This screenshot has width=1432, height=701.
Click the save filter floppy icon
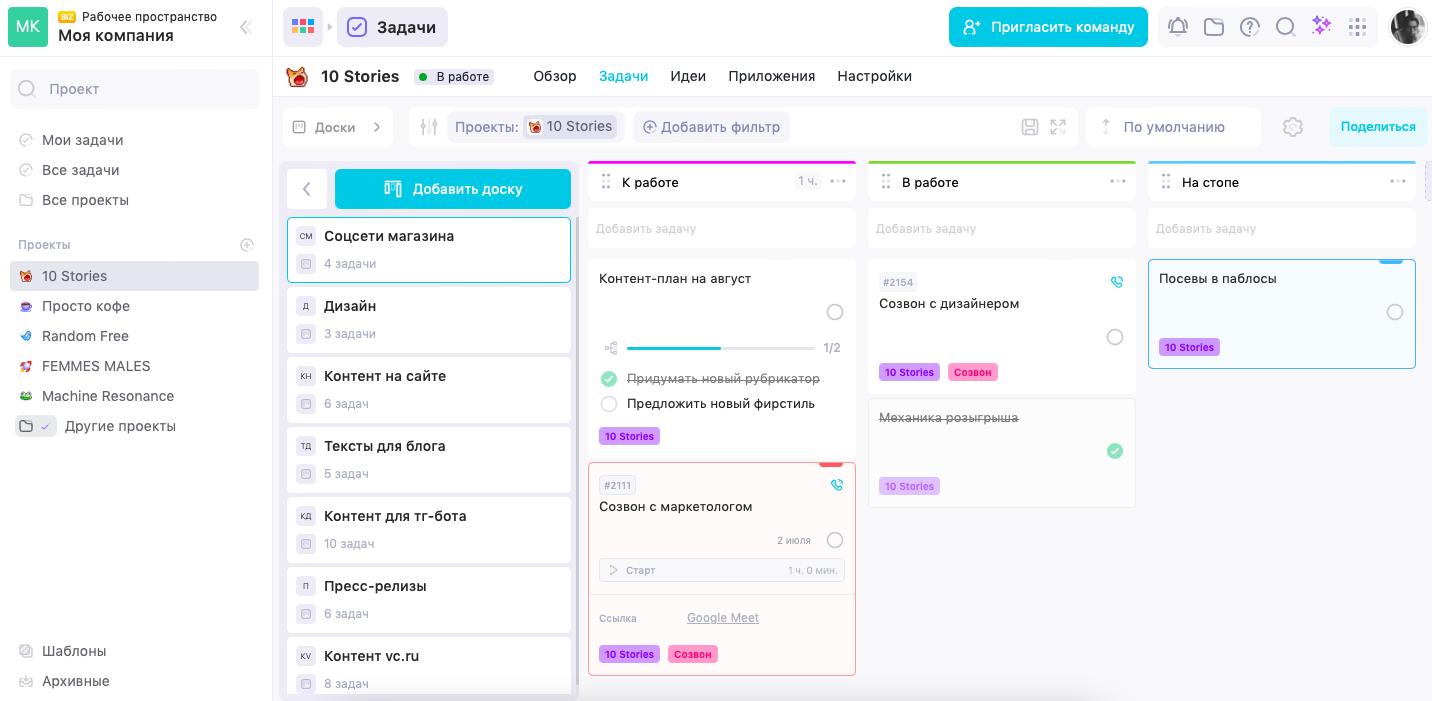(x=1030, y=127)
